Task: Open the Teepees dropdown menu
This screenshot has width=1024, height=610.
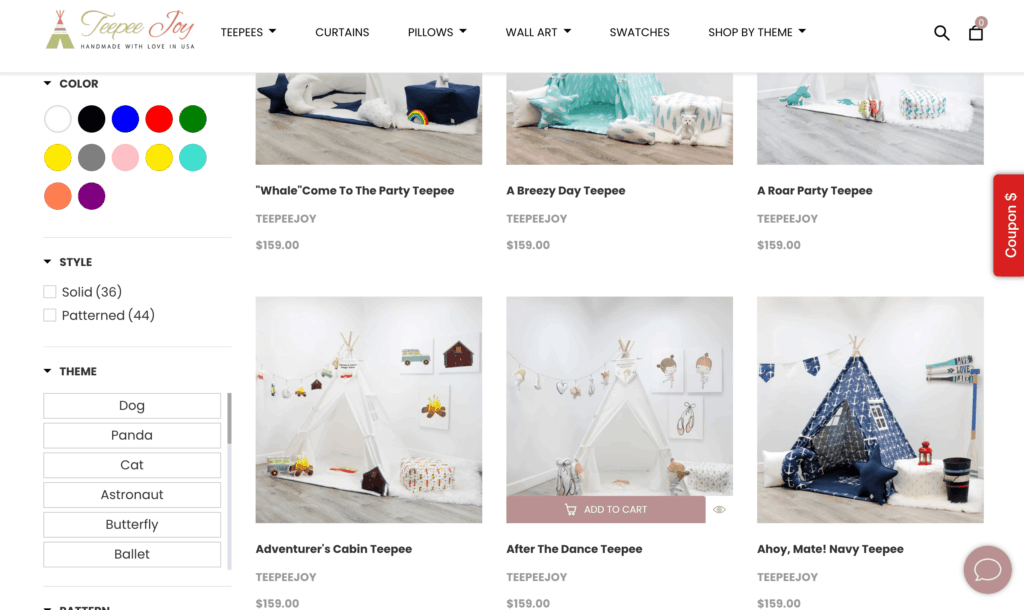Action: (x=248, y=32)
